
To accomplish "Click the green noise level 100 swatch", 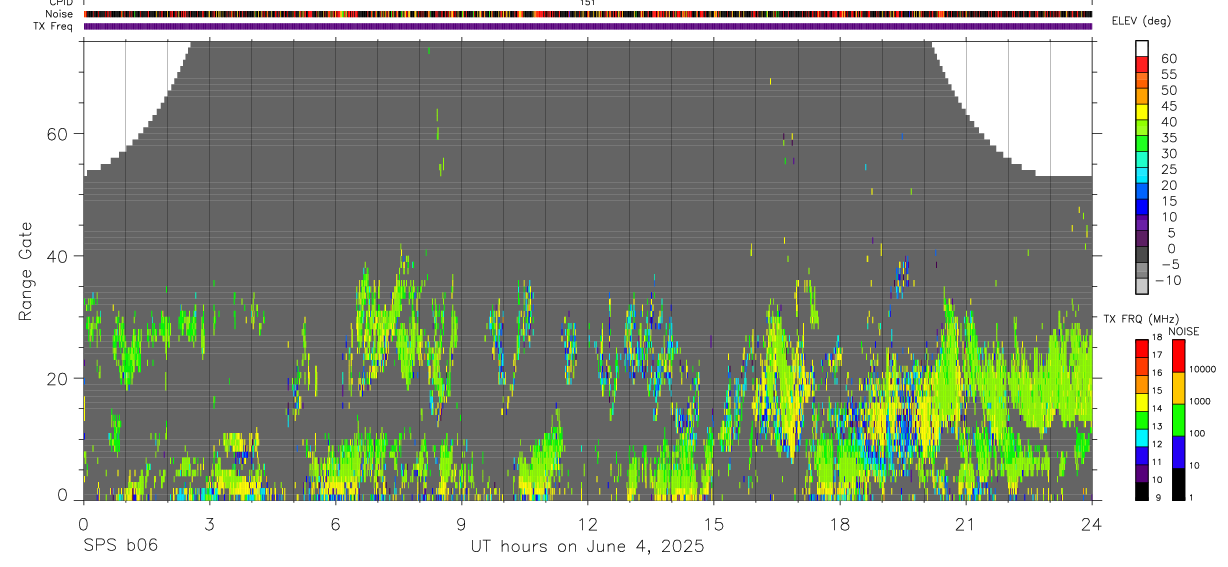I will (1177, 420).
